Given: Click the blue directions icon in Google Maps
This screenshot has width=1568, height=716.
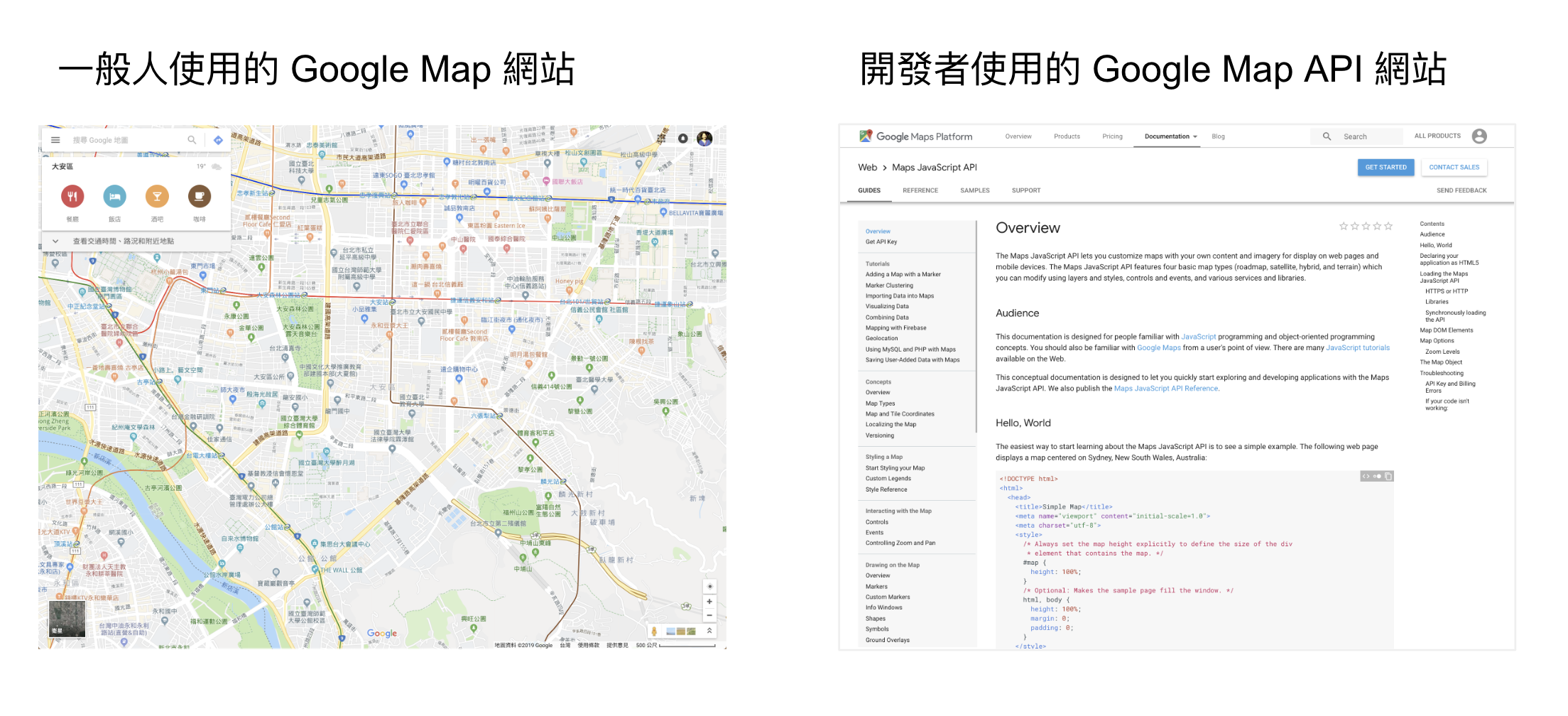Looking at the screenshot, I should (218, 140).
